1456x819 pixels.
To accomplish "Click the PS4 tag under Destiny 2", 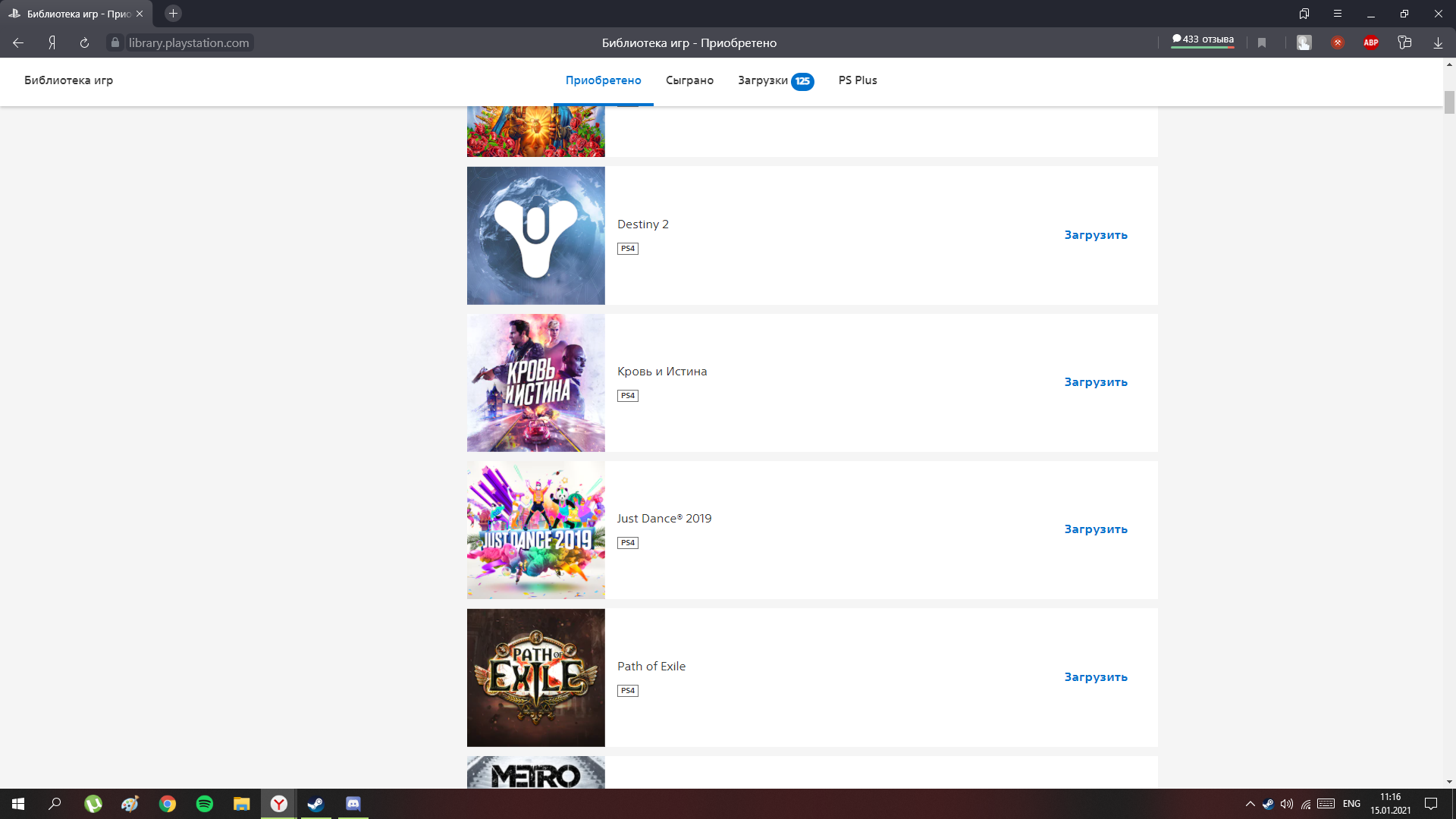I will [628, 249].
